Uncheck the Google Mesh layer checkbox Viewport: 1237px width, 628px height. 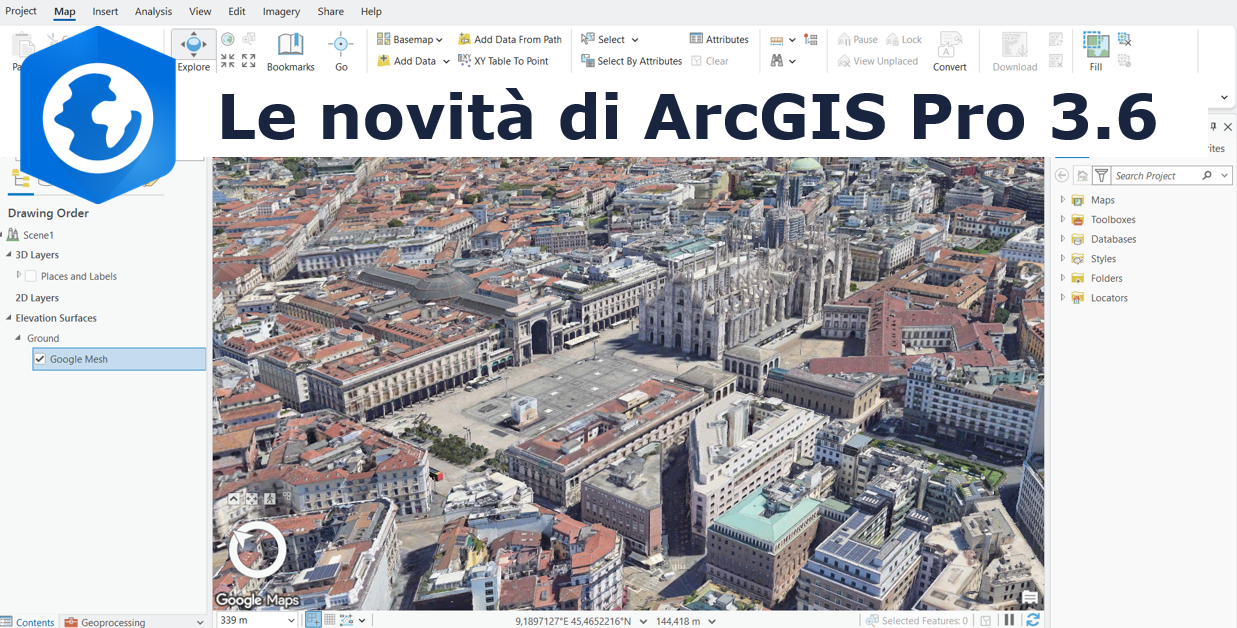[40, 359]
